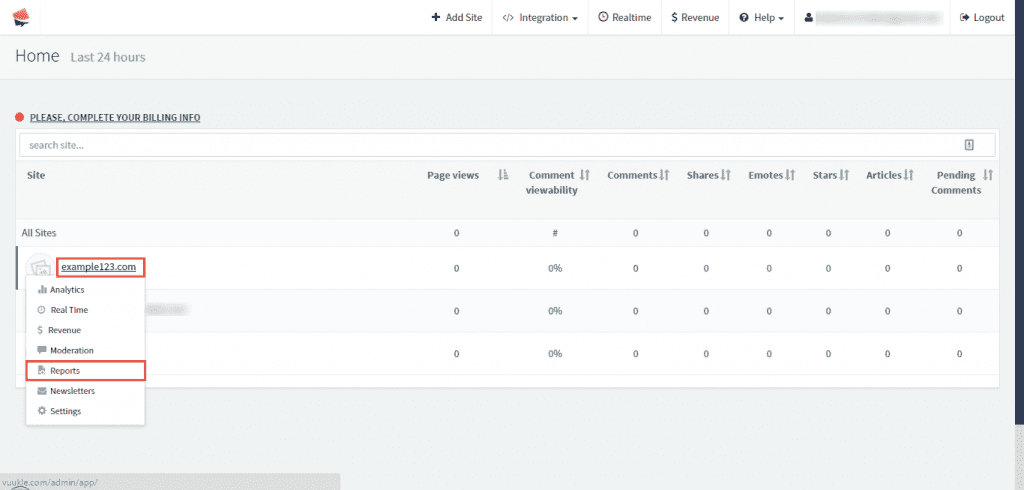
Task: Click the Add Site button
Action: pos(456,17)
